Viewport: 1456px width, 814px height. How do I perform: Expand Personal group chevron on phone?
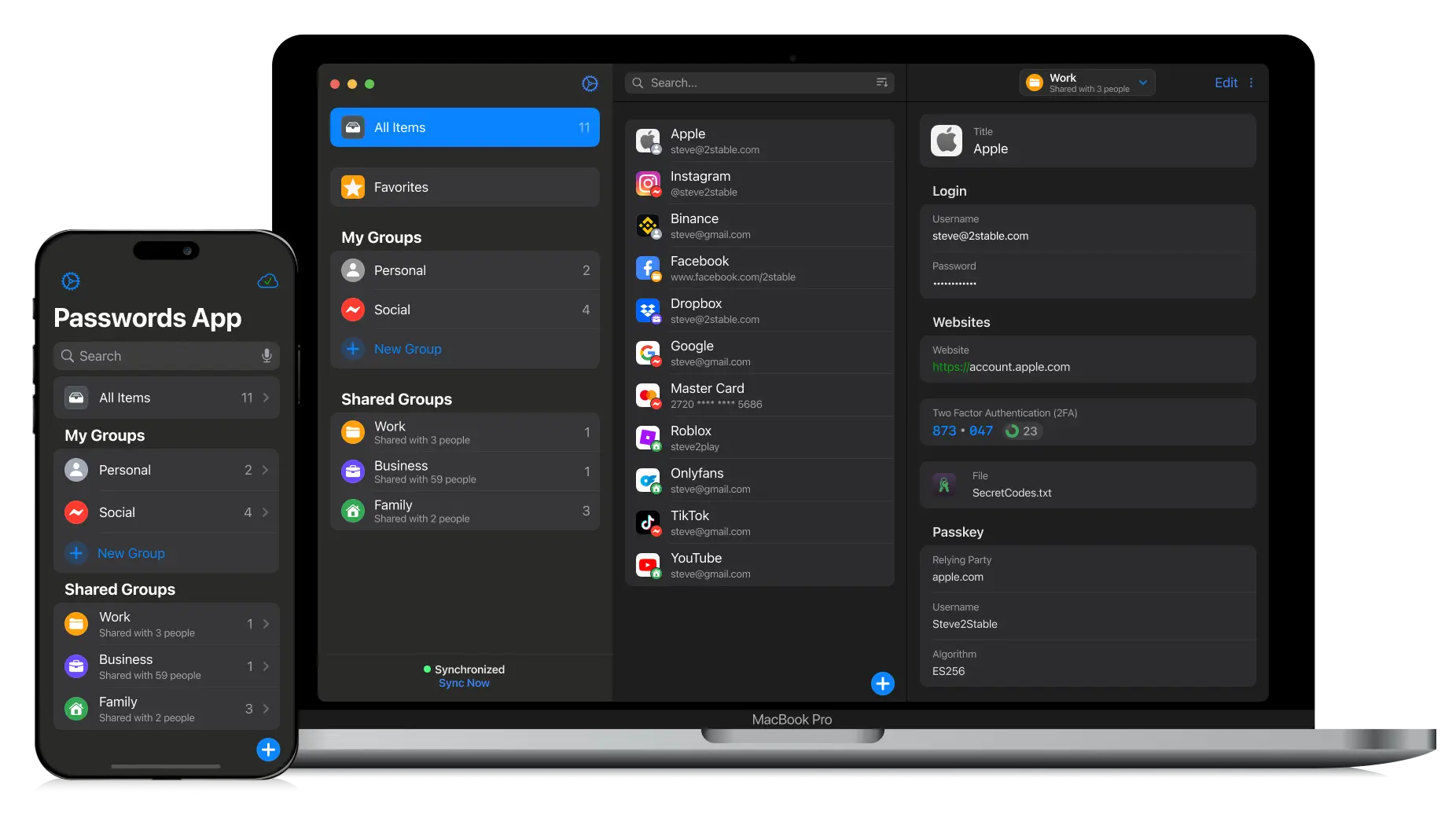point(266,470)
